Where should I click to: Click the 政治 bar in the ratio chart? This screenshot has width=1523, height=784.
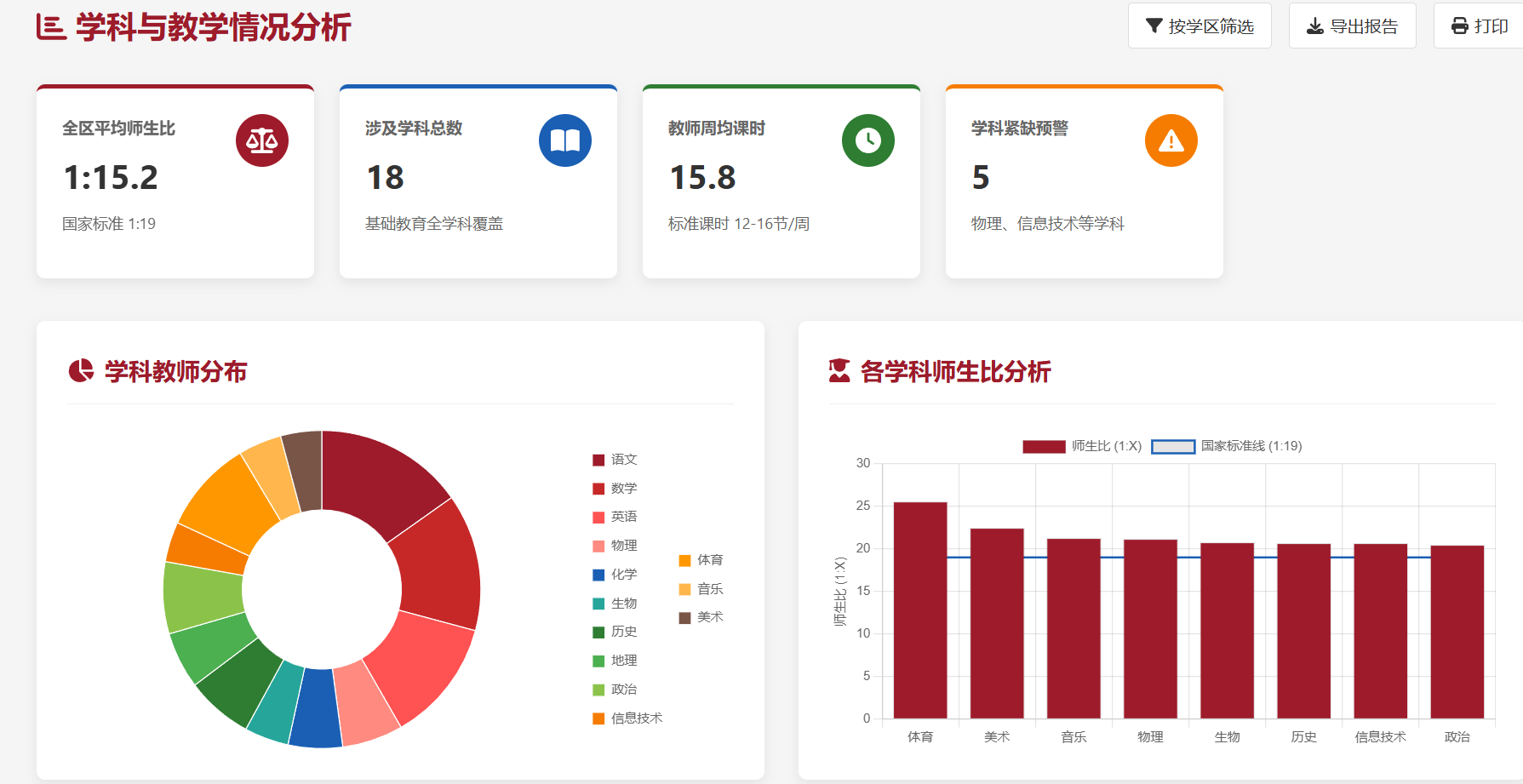[x=1457, y=632]
